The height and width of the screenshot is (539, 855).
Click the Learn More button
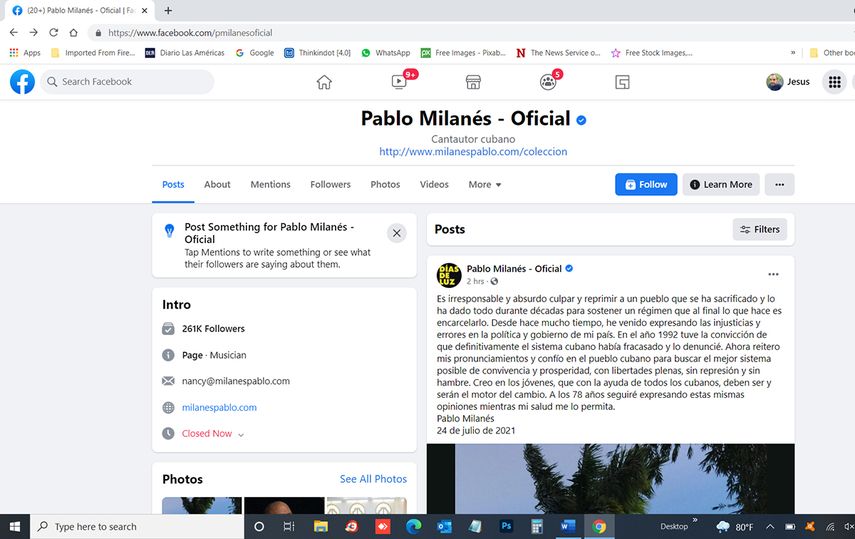click(721, 184)
